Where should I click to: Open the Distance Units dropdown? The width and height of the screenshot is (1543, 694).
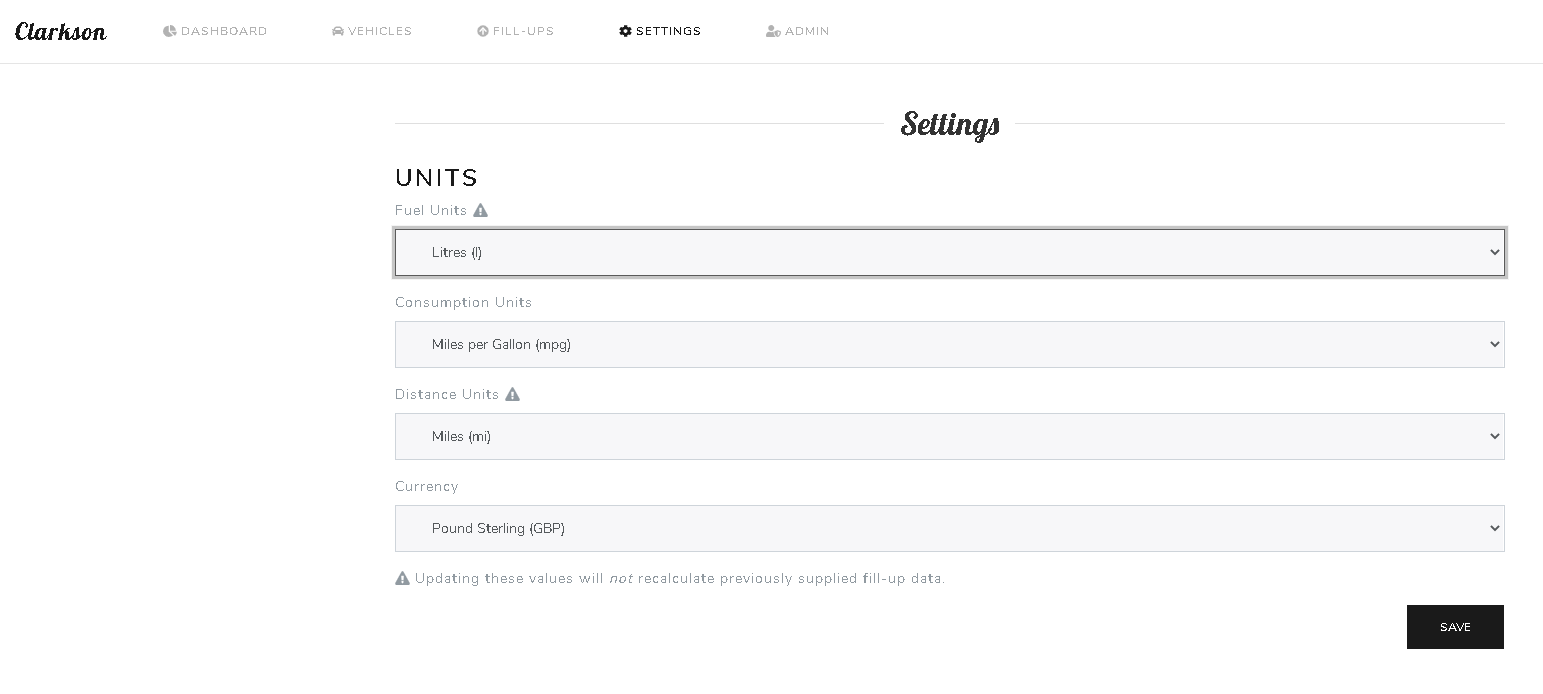(x=949, y=436)
